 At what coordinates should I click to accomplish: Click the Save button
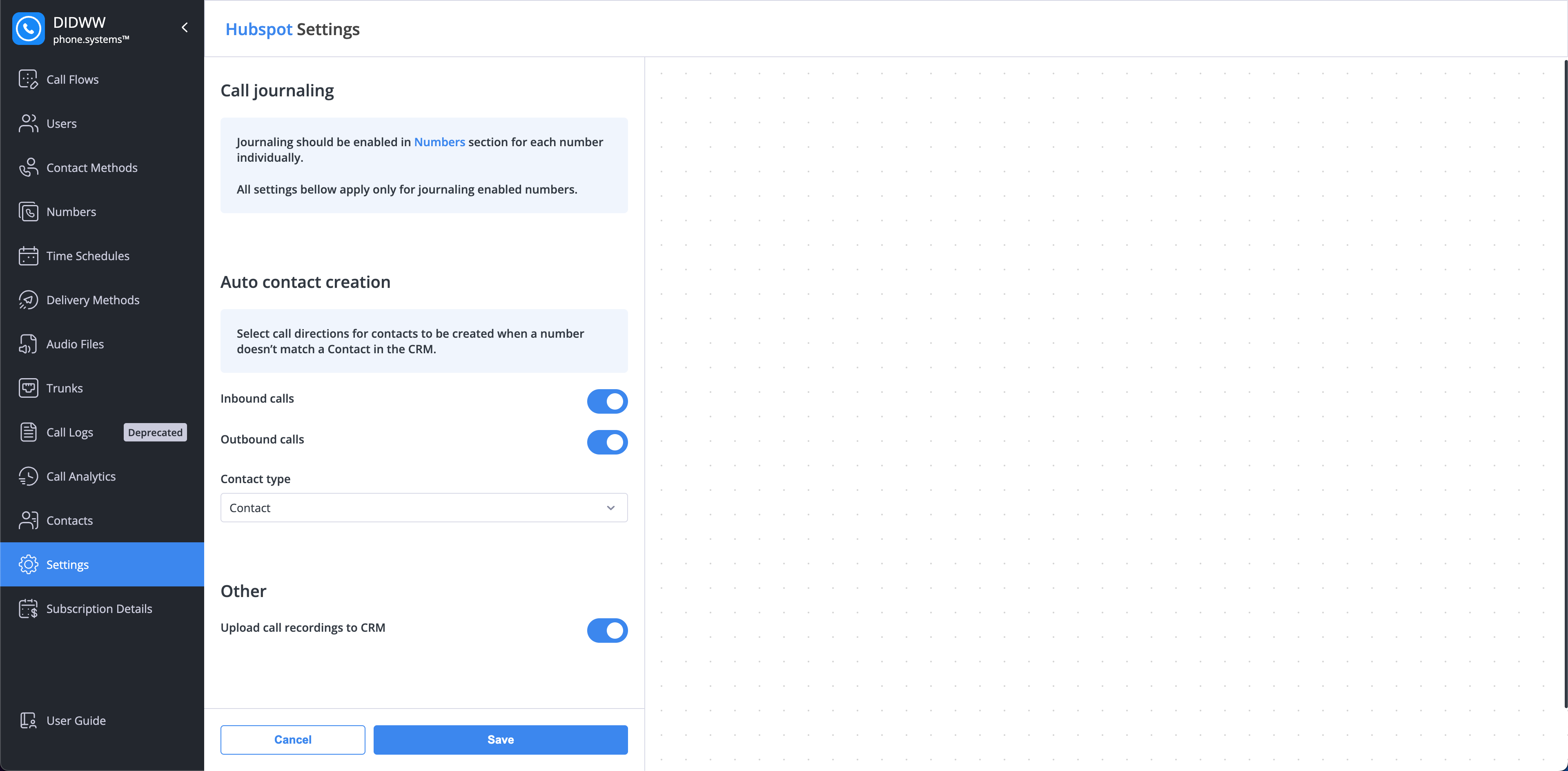click(500, 740)
